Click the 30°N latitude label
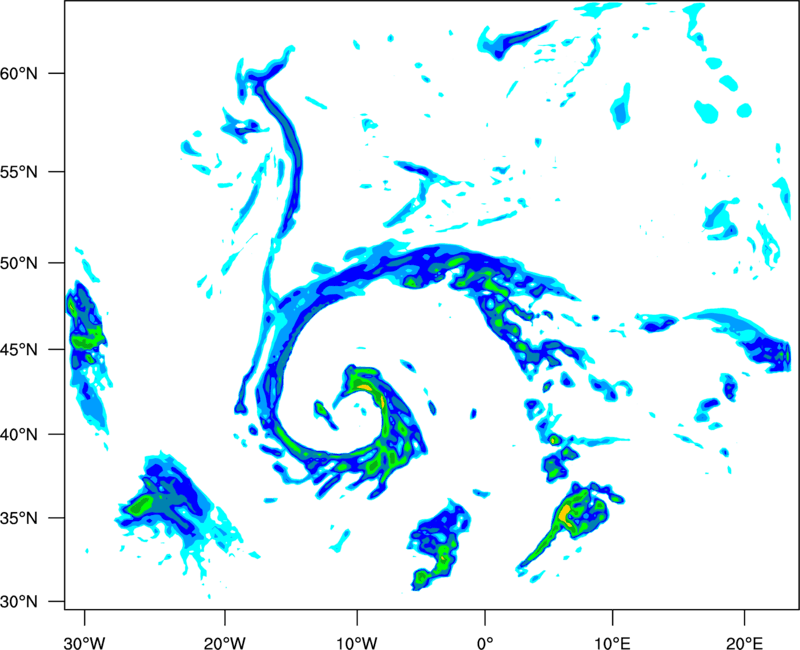 pyautogui.click(x=19, y=602)
